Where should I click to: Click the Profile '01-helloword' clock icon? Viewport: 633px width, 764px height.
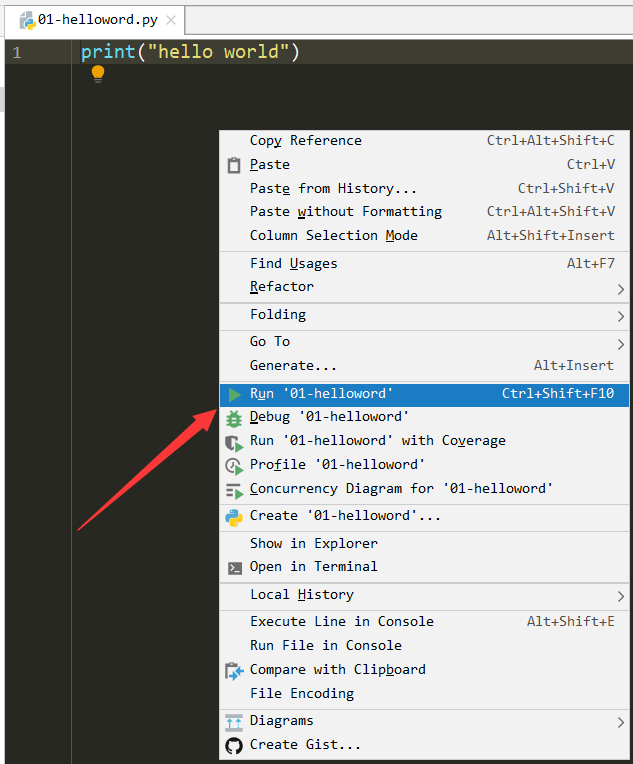pyautogui.click(x=234, y=466)
